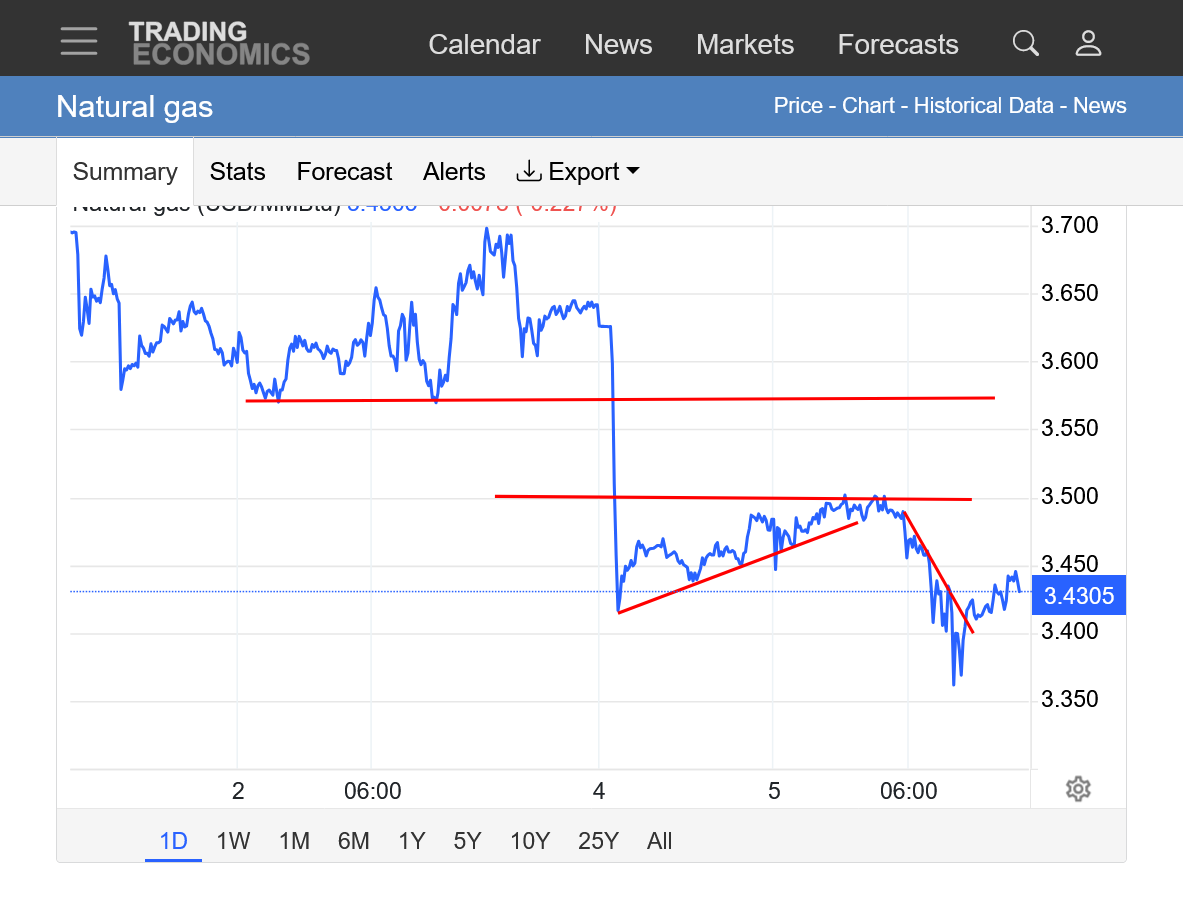
Task: Switch to the Forecast tab
Action: pyautogui.click(x=344, y=172)
